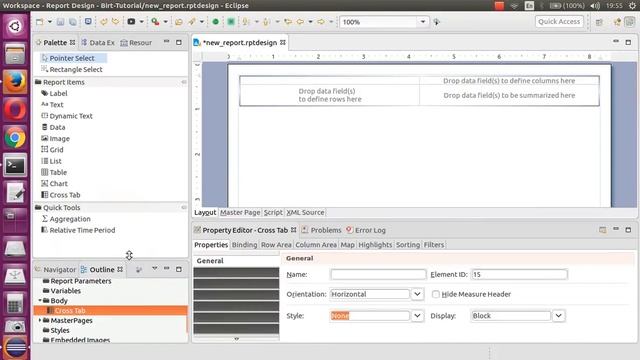Click the back navigation arrow in the toolbar
640x360 pixels.
(300, 22)
